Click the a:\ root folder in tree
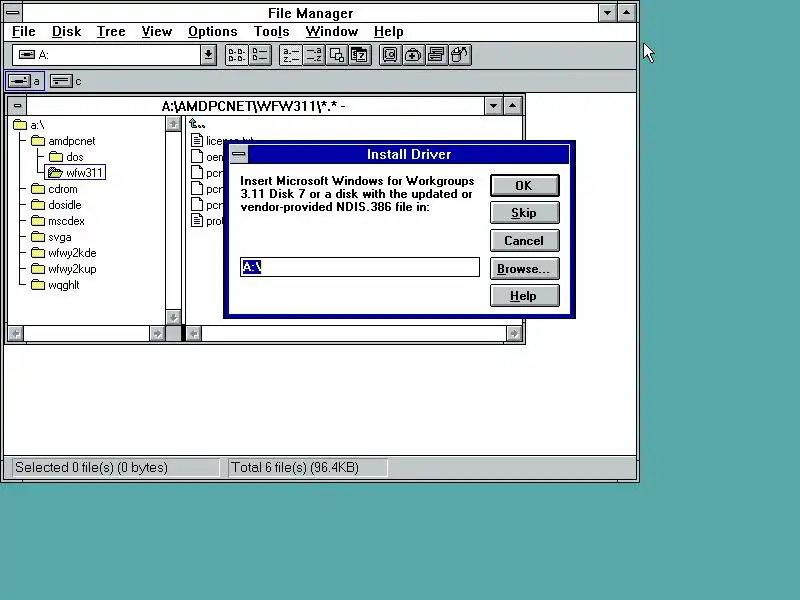Image resolution: width=800 pixels, height=600 pixels. pos(29,124)
